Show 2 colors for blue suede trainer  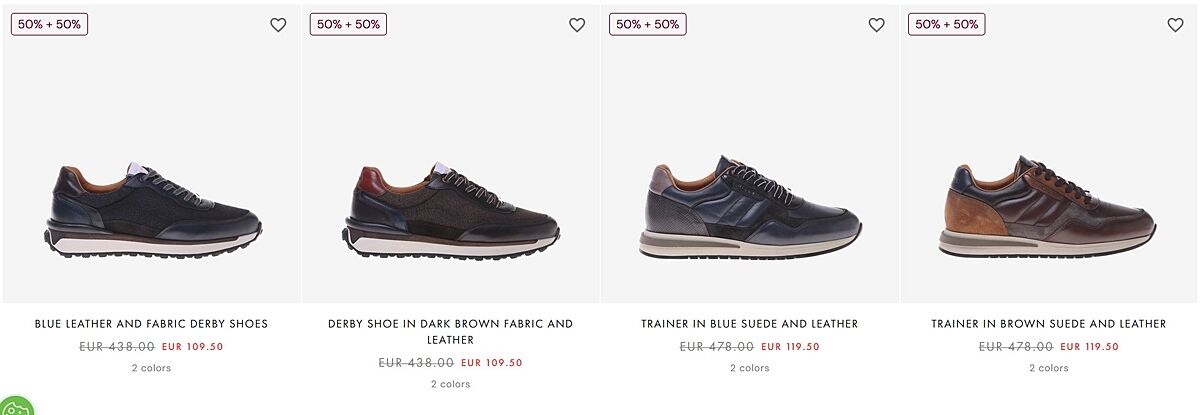750,368
